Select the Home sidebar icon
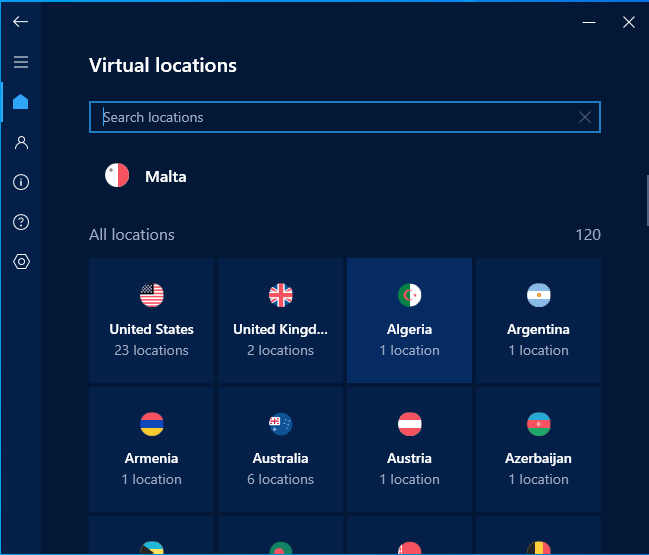 21,102
